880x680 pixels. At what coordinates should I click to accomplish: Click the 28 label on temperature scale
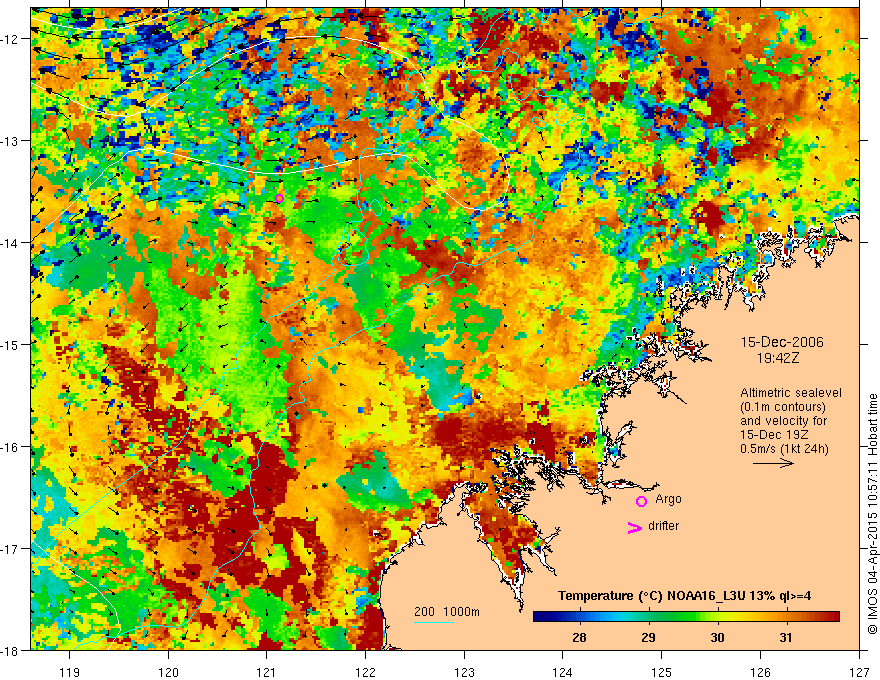click(x=579, y=637)
